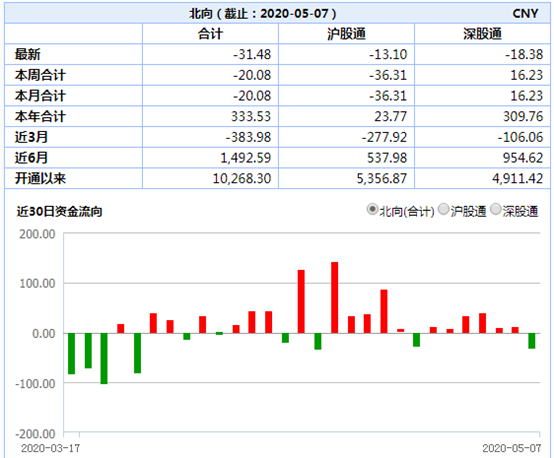This screenshot has height=458, width=554.
Task: Click the CNY currency label
Action: point(525,13)
